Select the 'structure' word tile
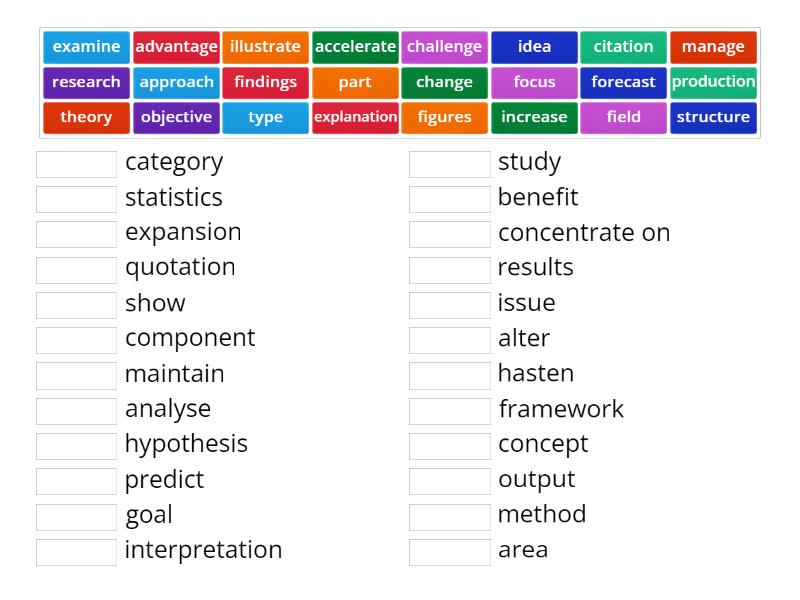The image size is (800, 600). tap(713, 117)
